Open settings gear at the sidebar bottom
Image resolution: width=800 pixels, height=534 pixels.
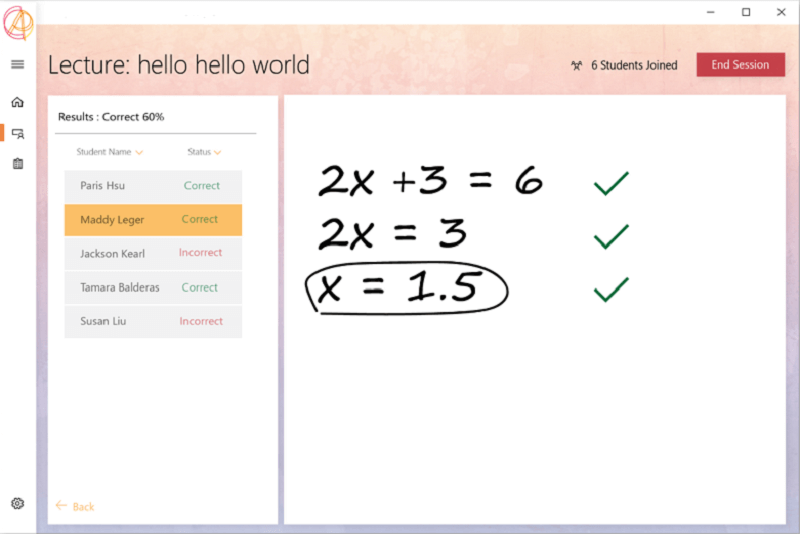click(17, 504)
